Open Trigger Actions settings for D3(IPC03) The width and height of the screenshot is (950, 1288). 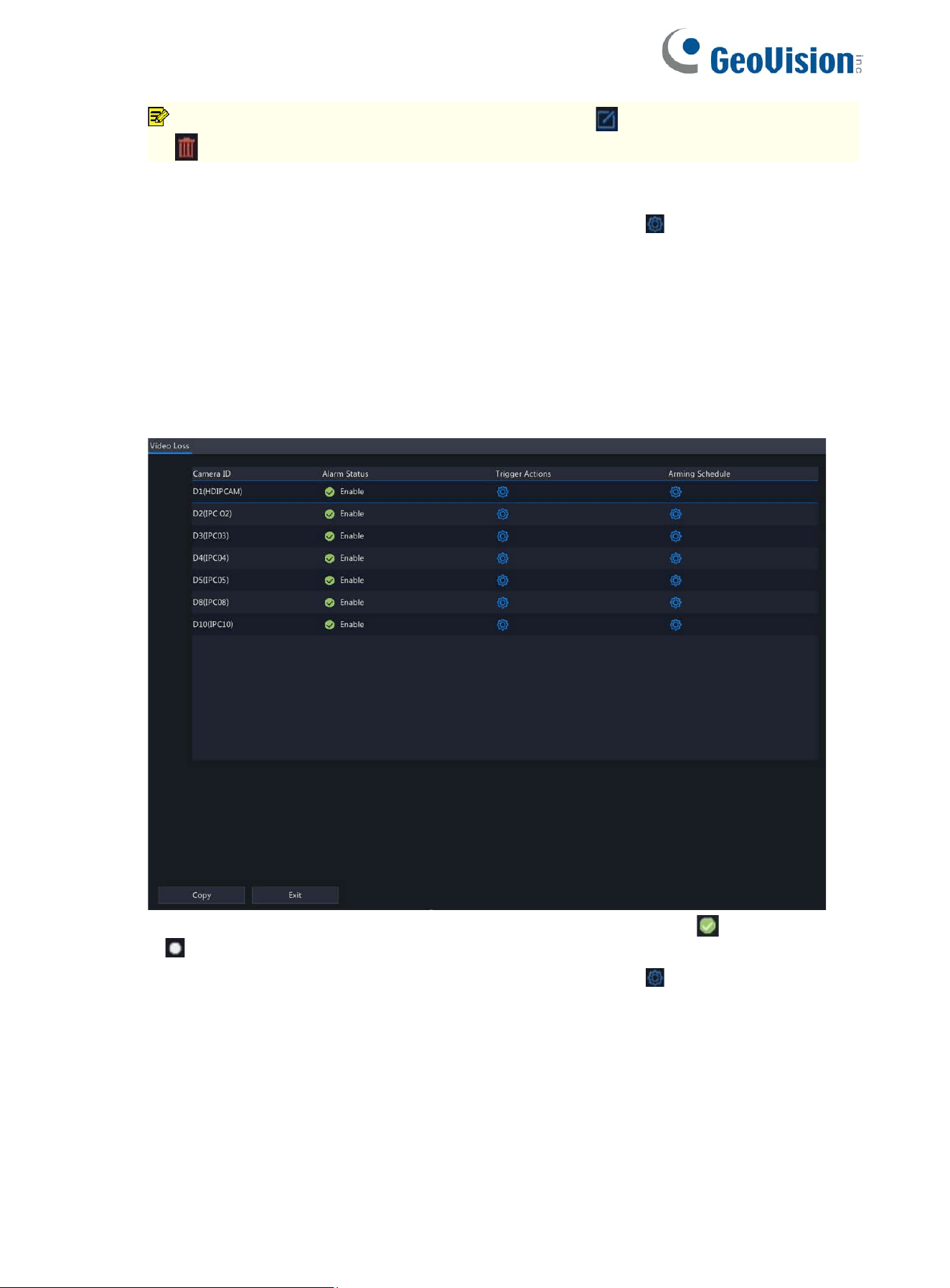tap(502, 536)
